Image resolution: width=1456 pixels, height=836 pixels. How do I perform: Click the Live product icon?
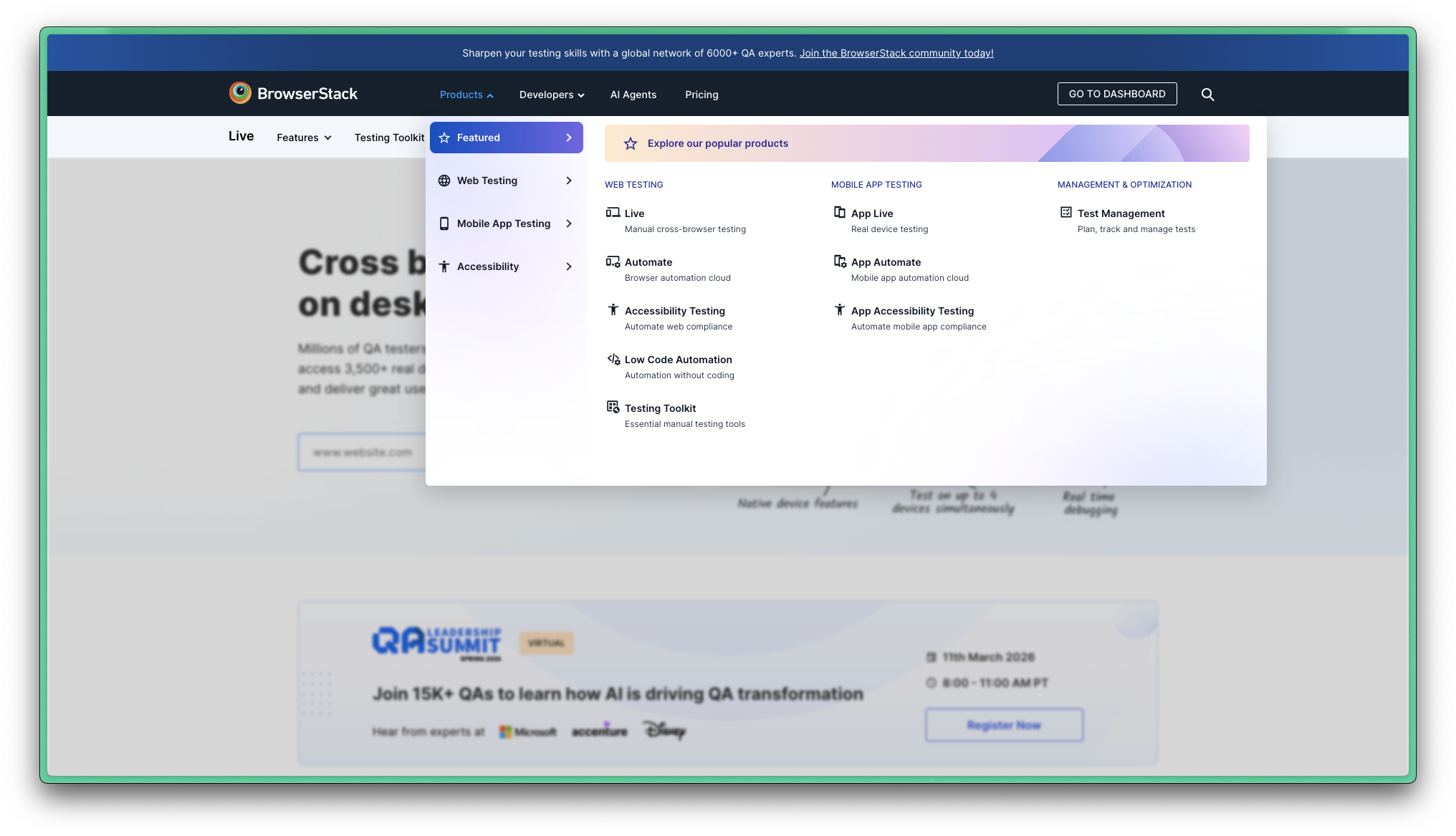tap(613, 212)
